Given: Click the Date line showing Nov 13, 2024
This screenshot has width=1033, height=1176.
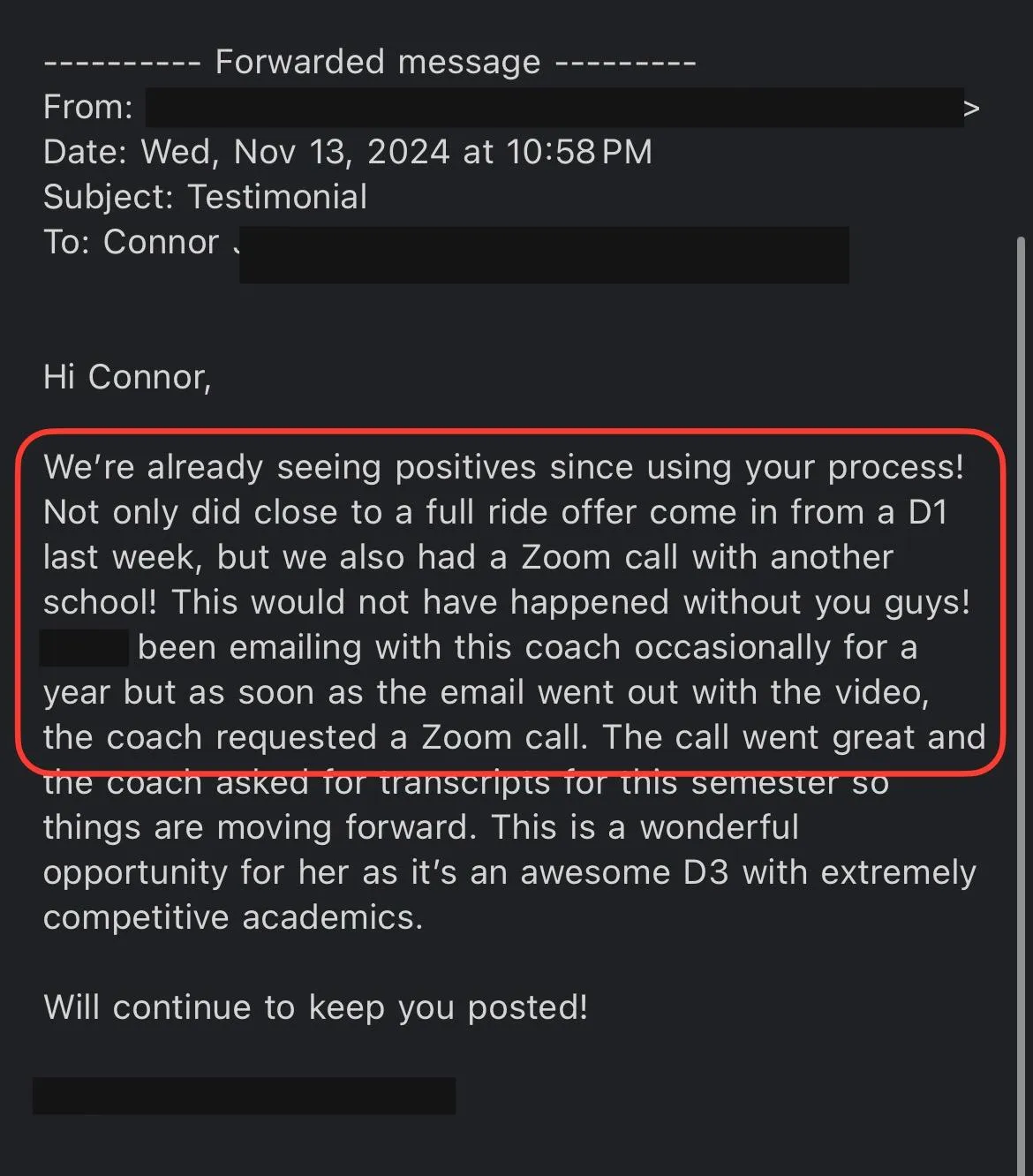Looking at the screenshot, I should pyautogui.click(x=348, y=152).
